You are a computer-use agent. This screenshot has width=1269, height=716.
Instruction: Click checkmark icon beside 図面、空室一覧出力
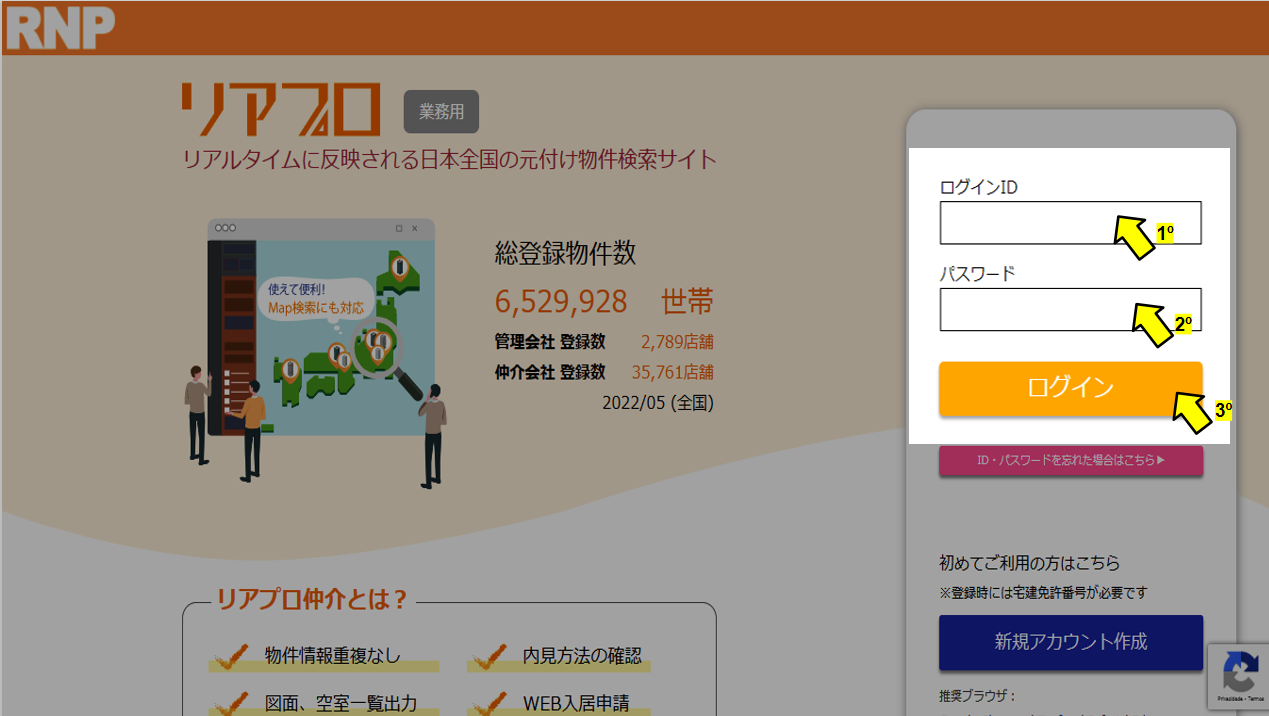point(232,703)
